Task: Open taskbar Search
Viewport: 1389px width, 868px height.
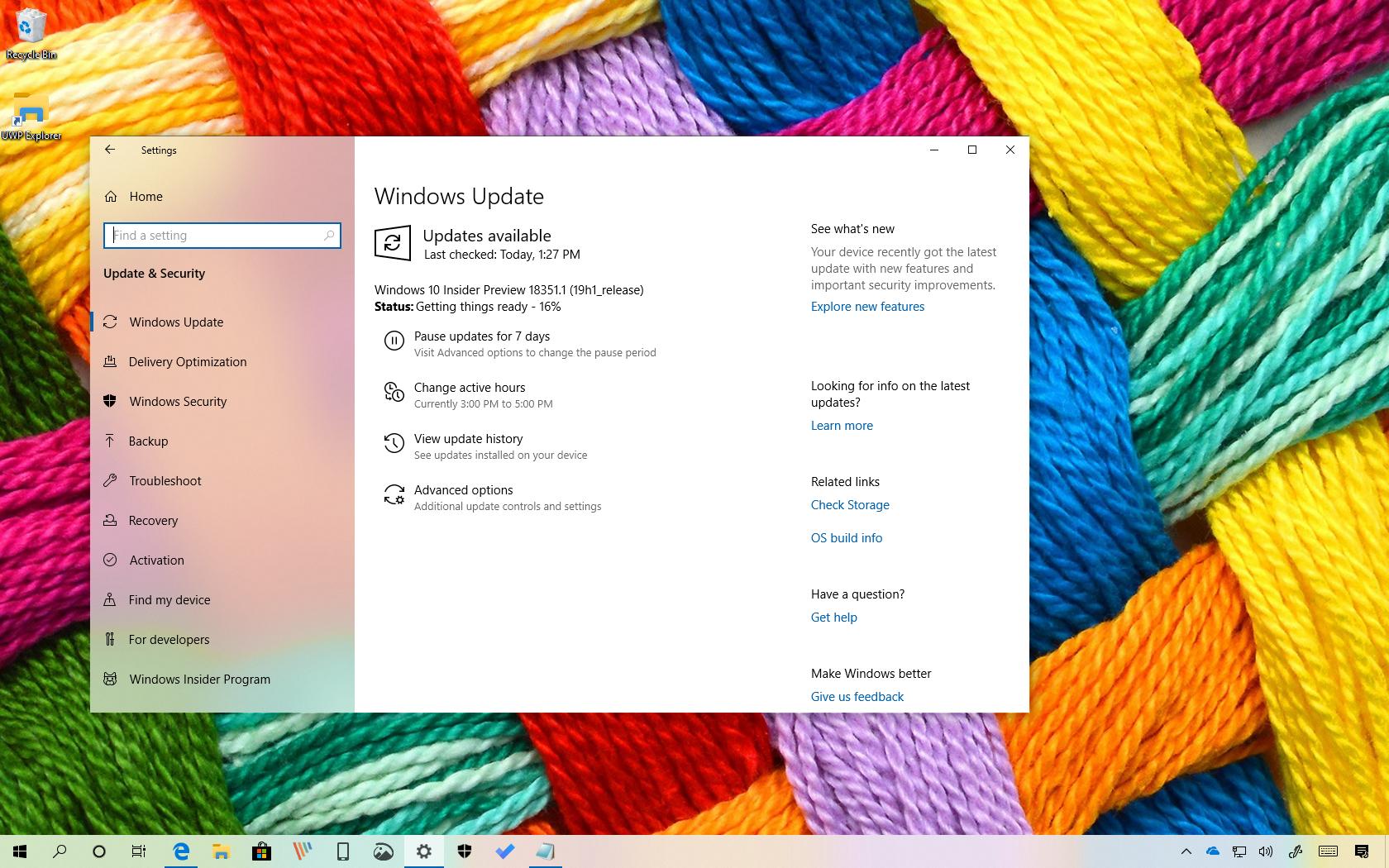Action: (60, 851)
